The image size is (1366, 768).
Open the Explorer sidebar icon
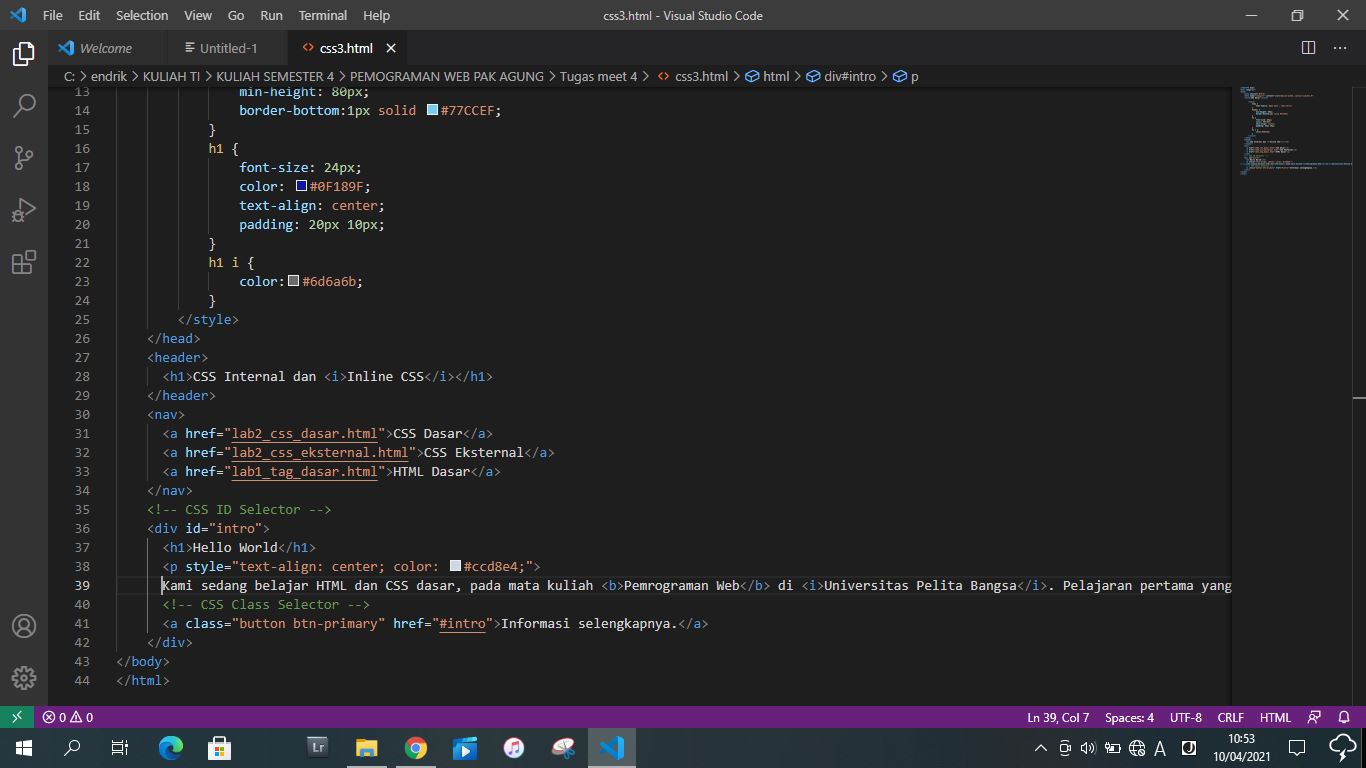(23, 54)
